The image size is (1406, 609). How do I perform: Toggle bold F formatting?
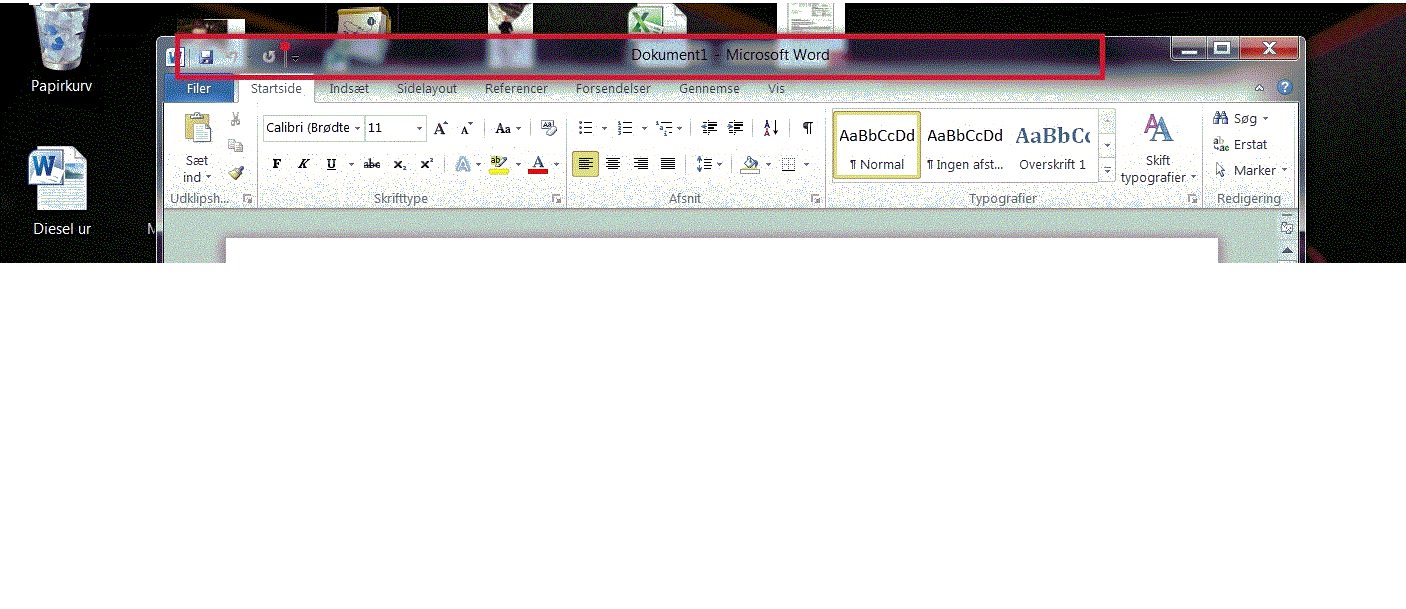(x=277, y=164)
